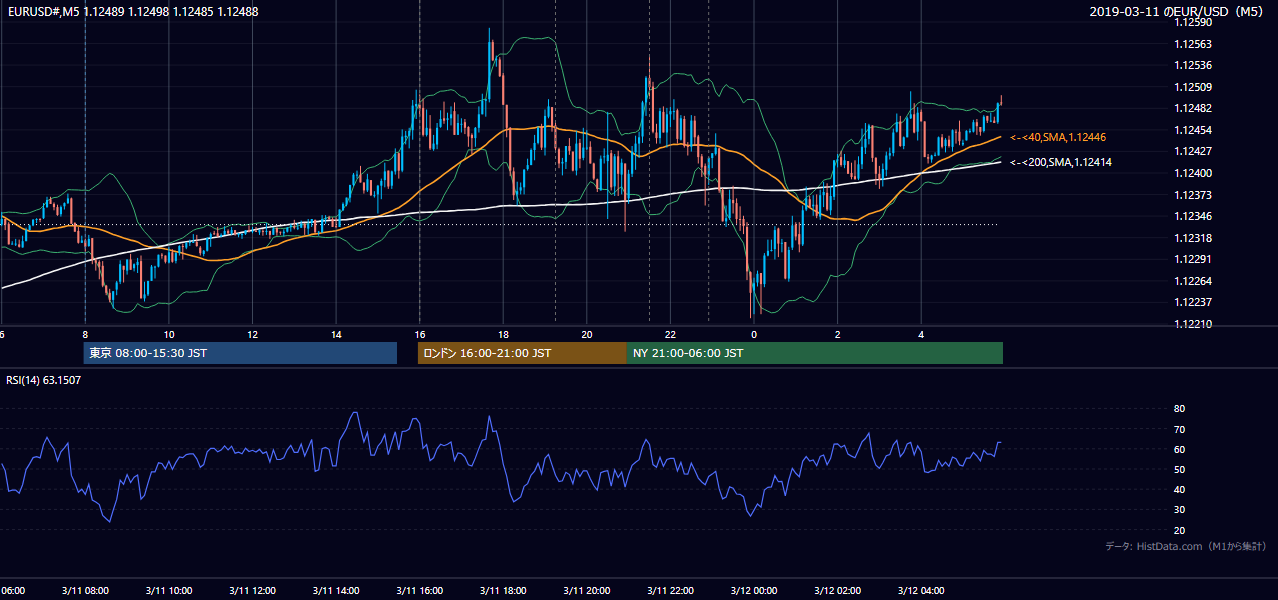1278x600 pixels.
Task: Click price level 1.12237 on axis
Action: click(1193, 302)
